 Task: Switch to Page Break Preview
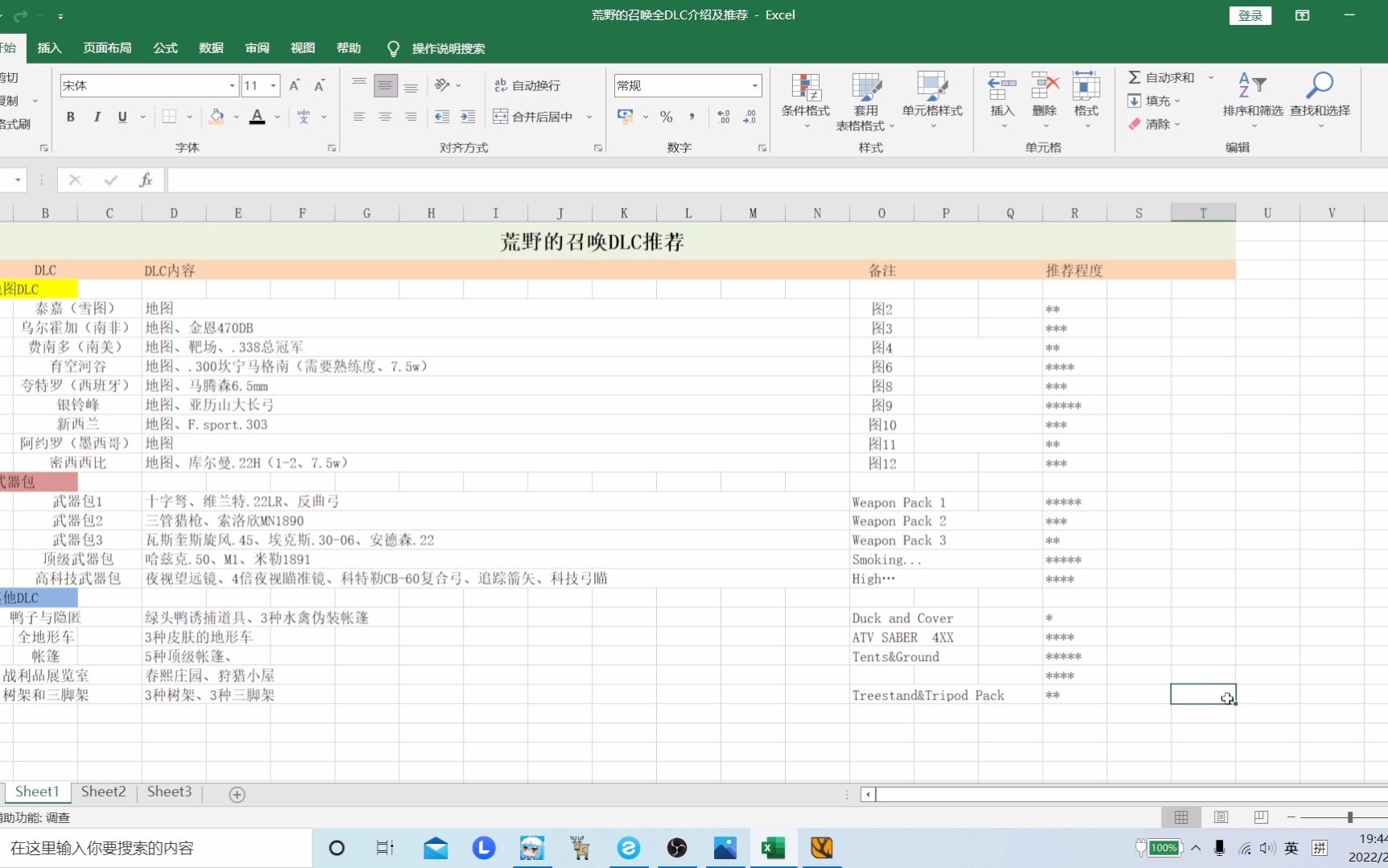point(1262,817)
